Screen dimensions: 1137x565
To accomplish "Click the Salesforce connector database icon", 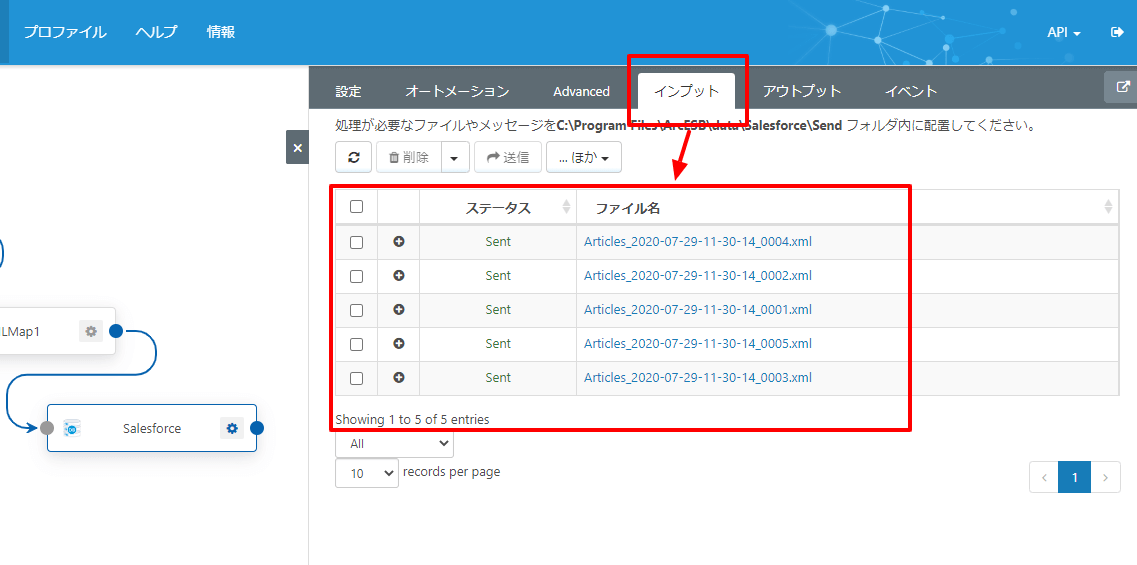I will [x=72, y=428].
